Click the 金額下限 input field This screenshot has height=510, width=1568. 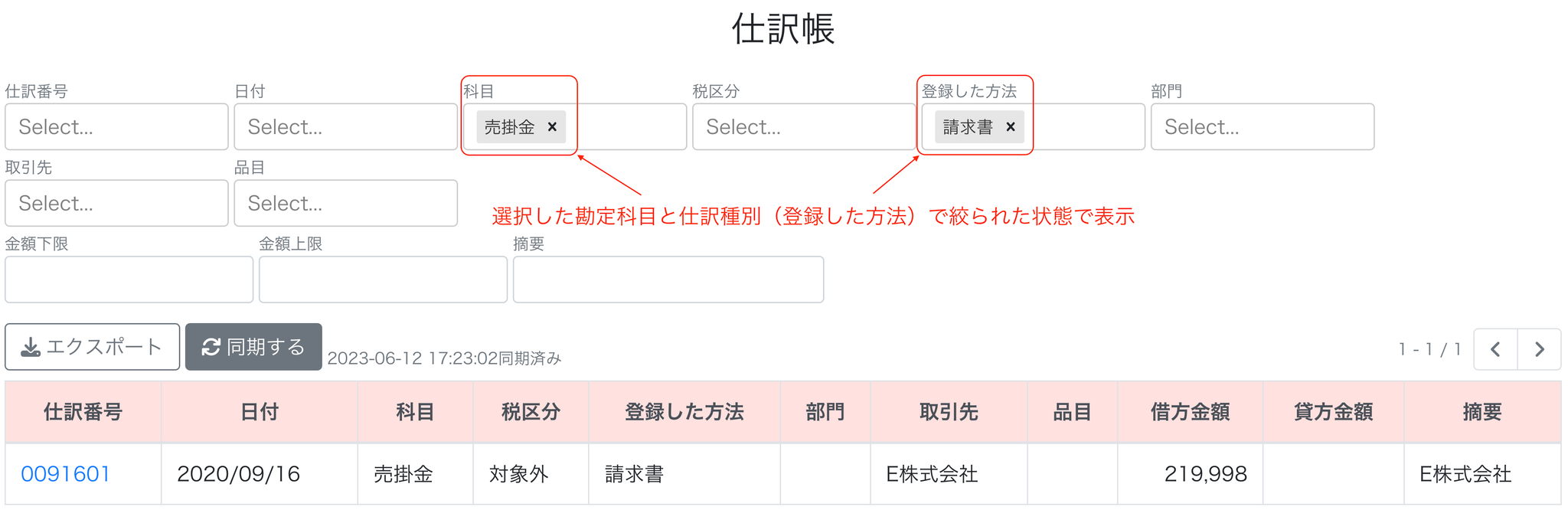129,280
